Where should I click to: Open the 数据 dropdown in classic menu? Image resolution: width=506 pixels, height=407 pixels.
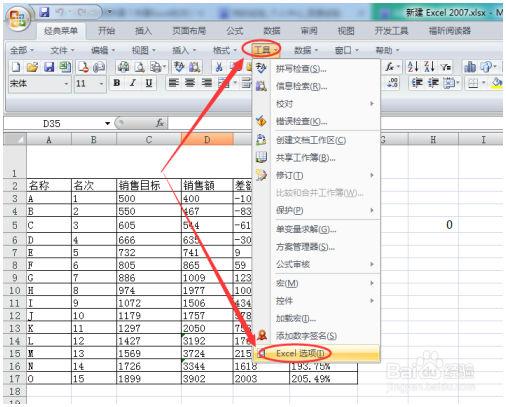click(x=306, y=50)
